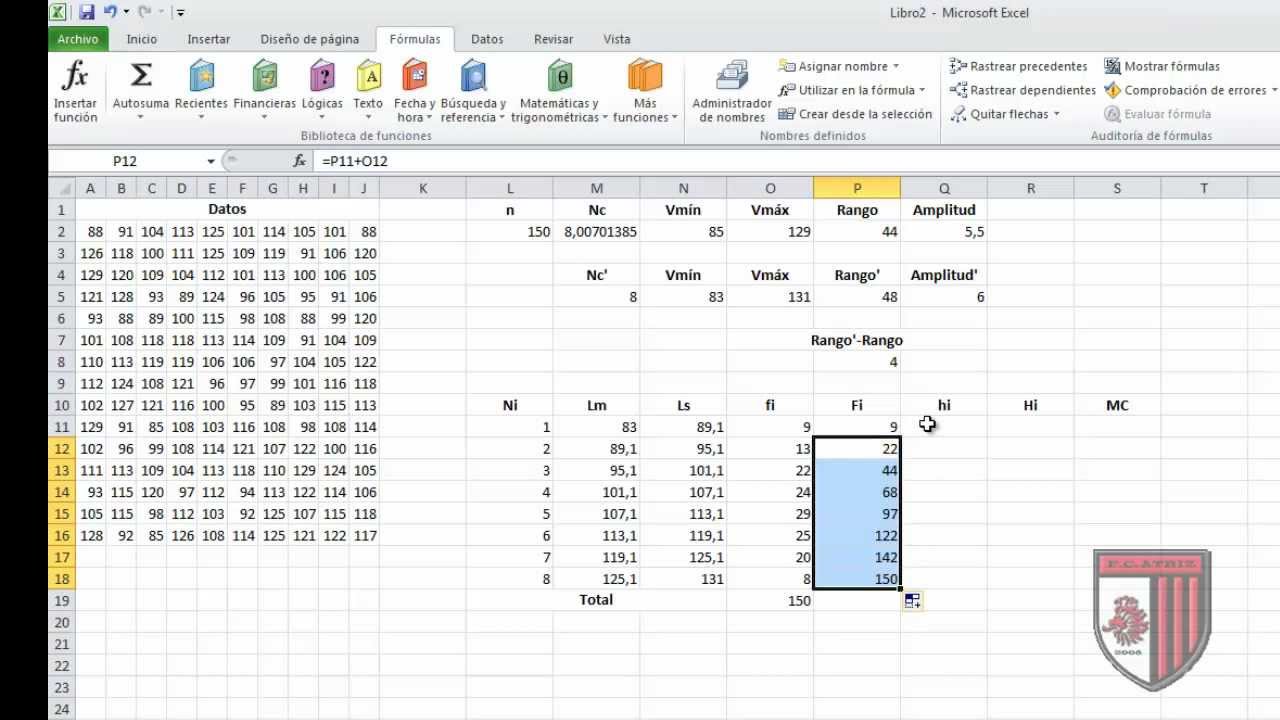Image resolution: width=1280 pixels, height=720 pixels.
Task: Click the Save icon in quick access toolbar
Action: coord(87,13)
